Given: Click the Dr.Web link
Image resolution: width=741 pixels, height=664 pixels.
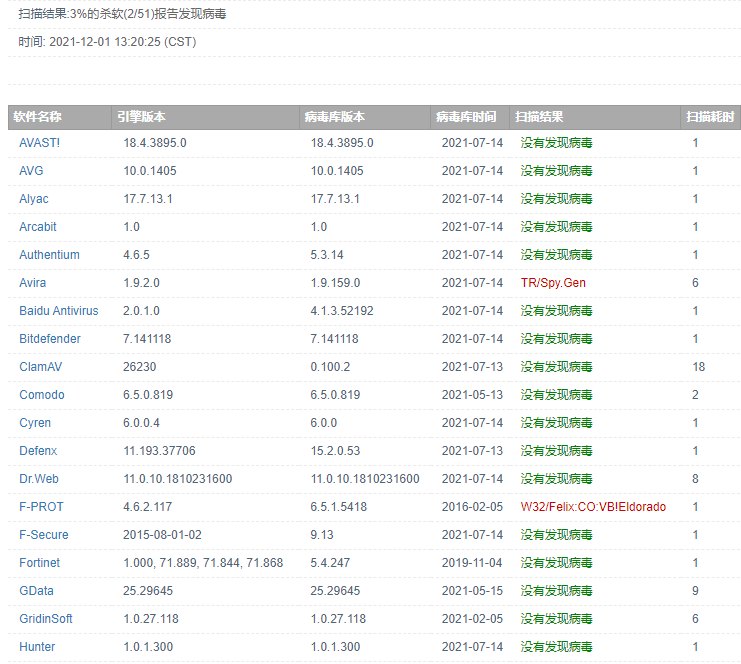Looking at the screenshot, I should (x=39, y=479).
